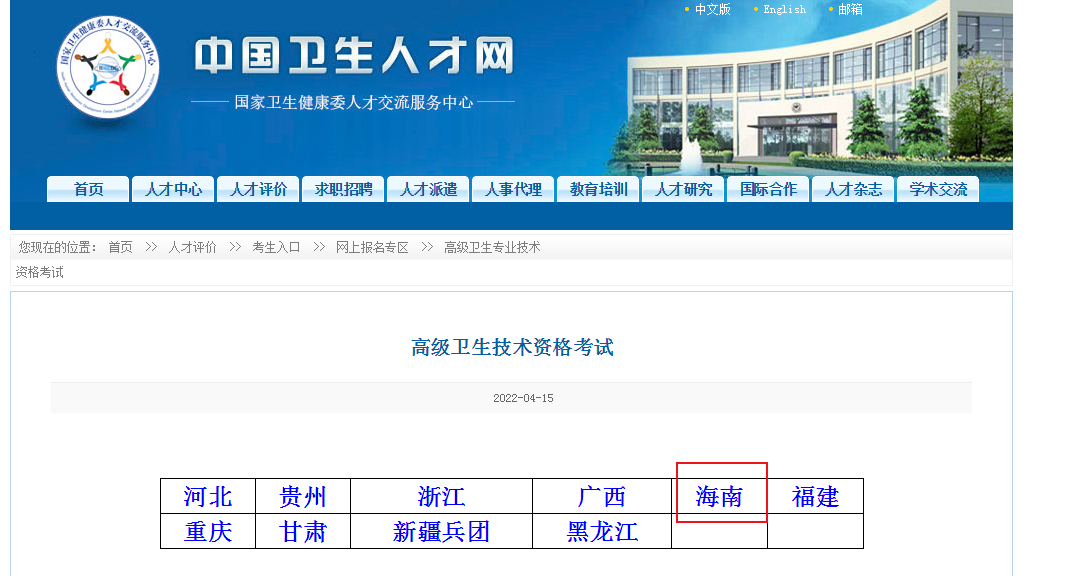
Task: Select 浙江 province link
Action: tap(442, 496)
